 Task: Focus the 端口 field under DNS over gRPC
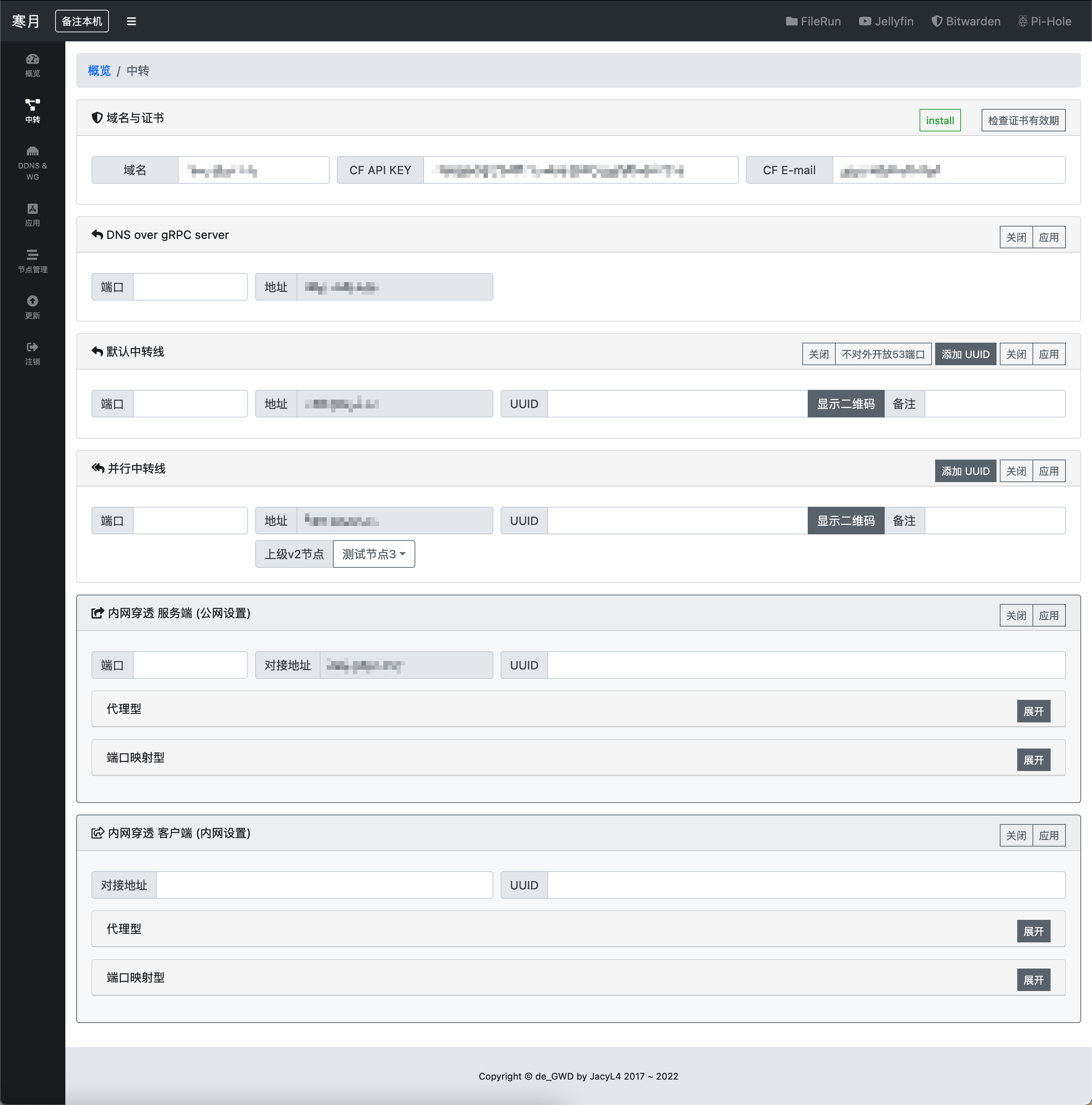coord(190,287)
